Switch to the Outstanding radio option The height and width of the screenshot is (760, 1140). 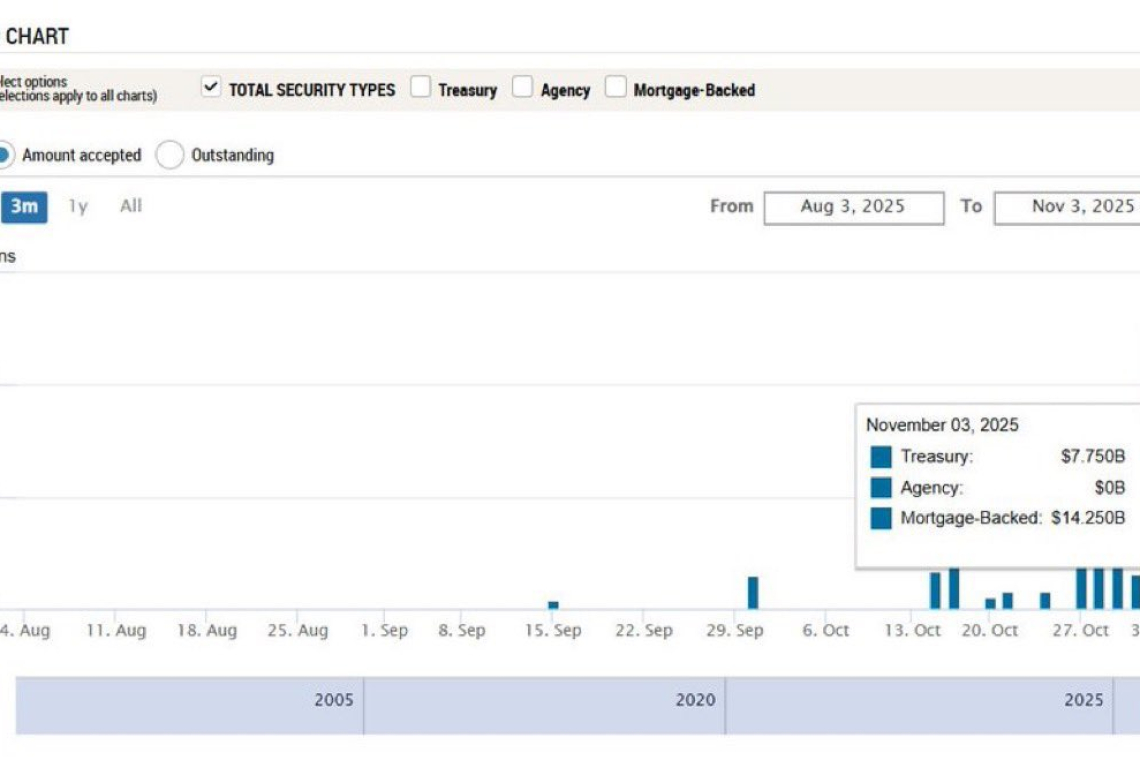pyautogui.click(x=170, y=155)
